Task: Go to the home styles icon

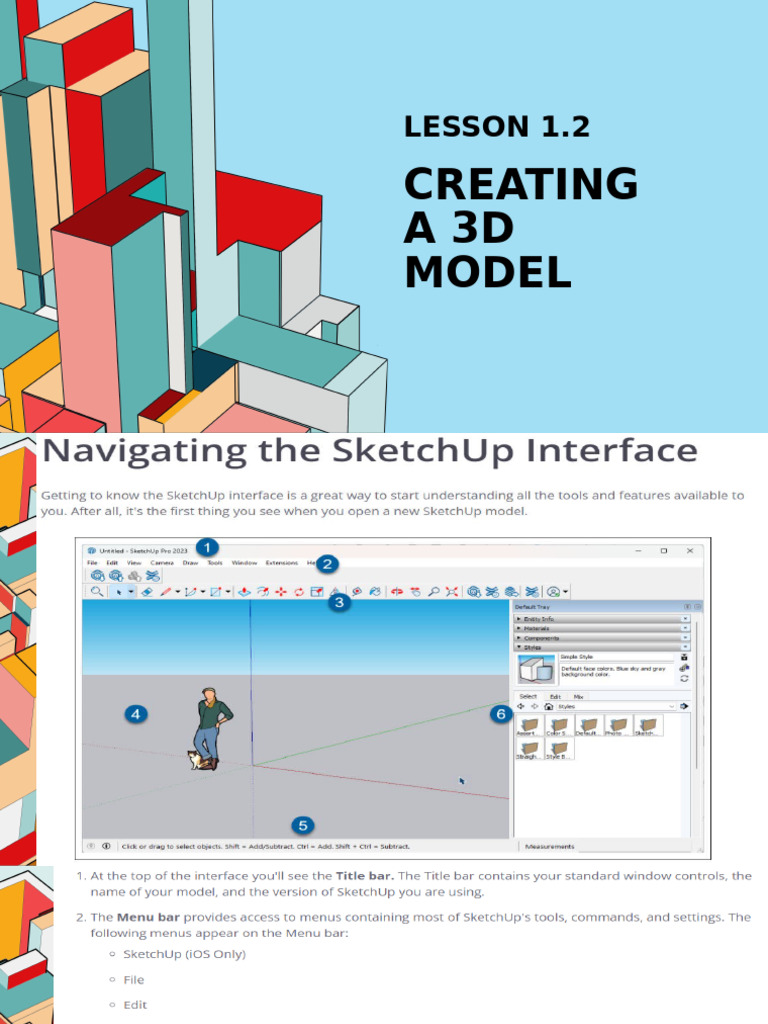Action: 549,706
